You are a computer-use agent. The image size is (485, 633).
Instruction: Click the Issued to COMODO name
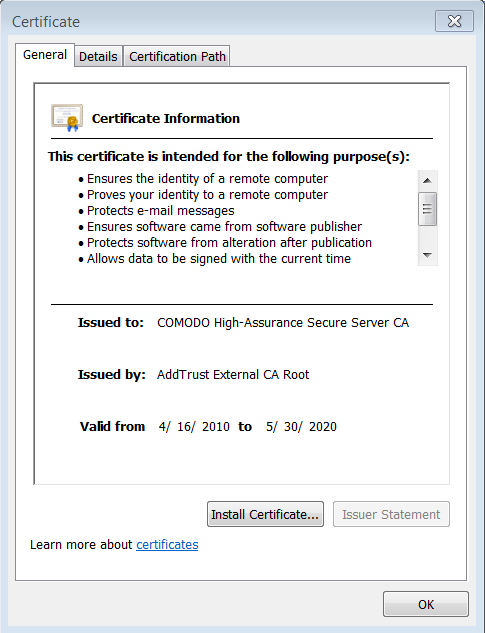(x=283, y=323)
